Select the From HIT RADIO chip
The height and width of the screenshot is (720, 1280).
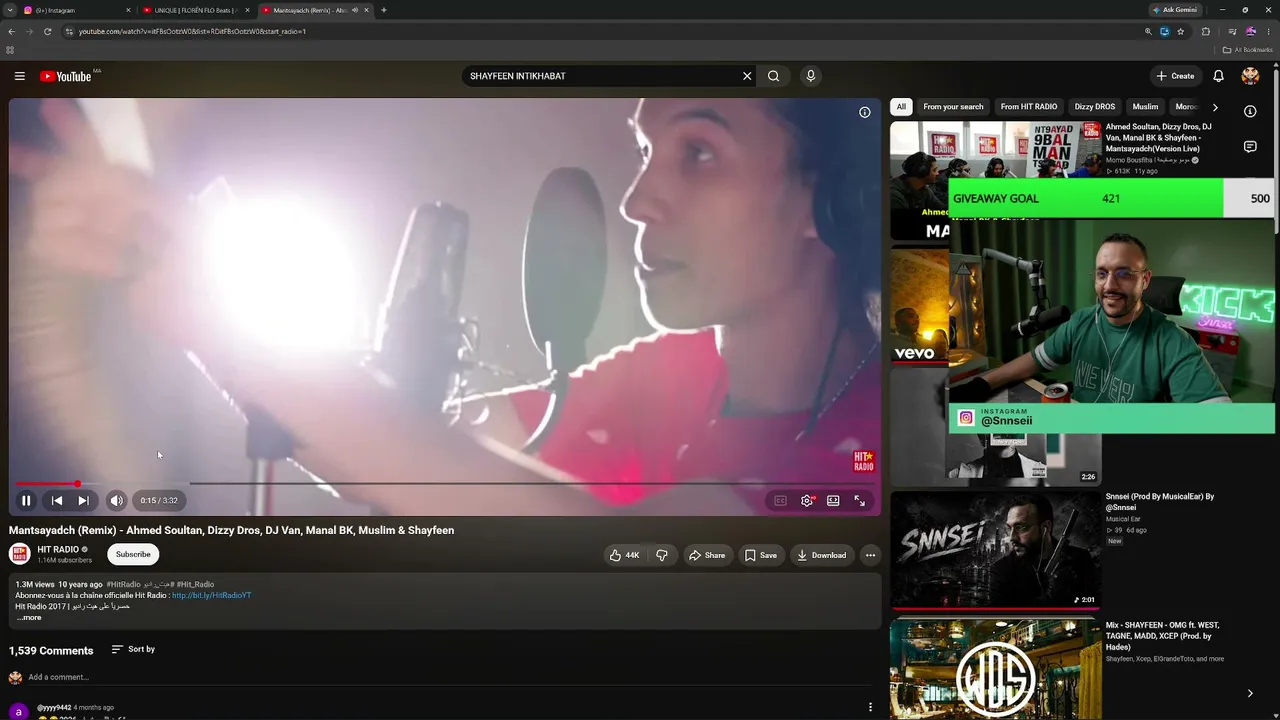coord(1029,107)
